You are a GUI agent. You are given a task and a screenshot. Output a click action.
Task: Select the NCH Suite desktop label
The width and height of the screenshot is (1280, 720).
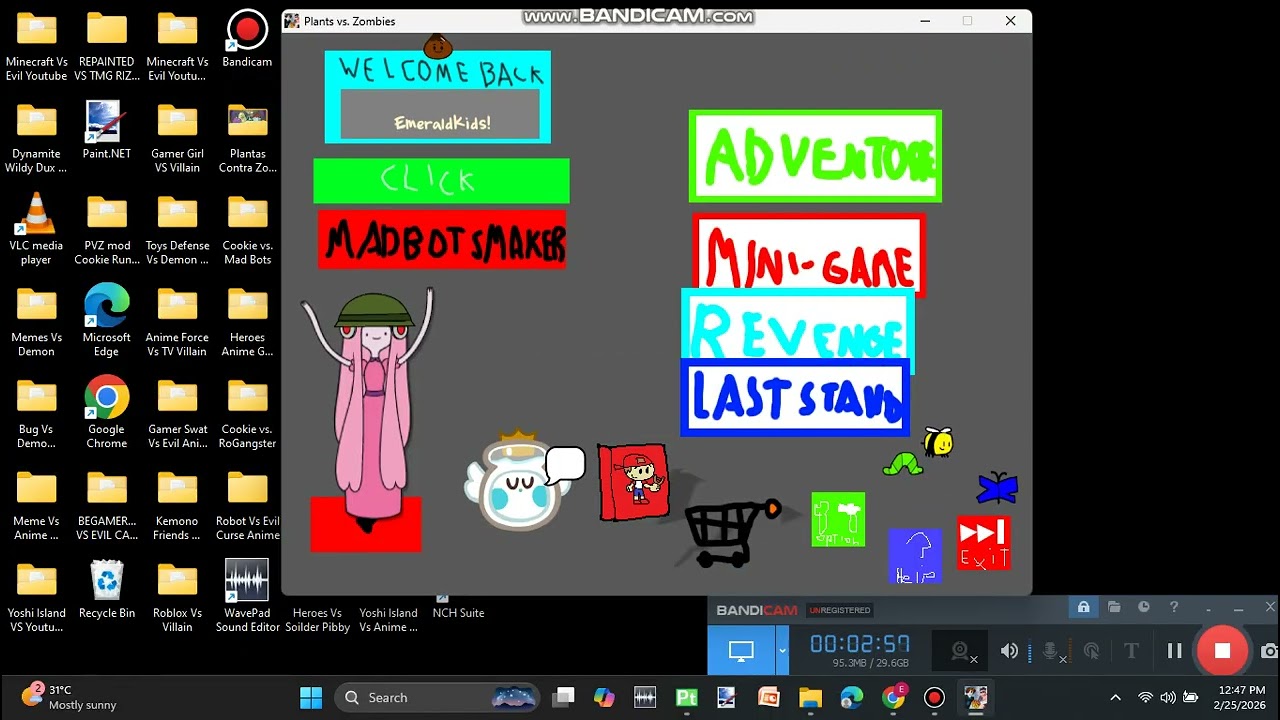458,613
